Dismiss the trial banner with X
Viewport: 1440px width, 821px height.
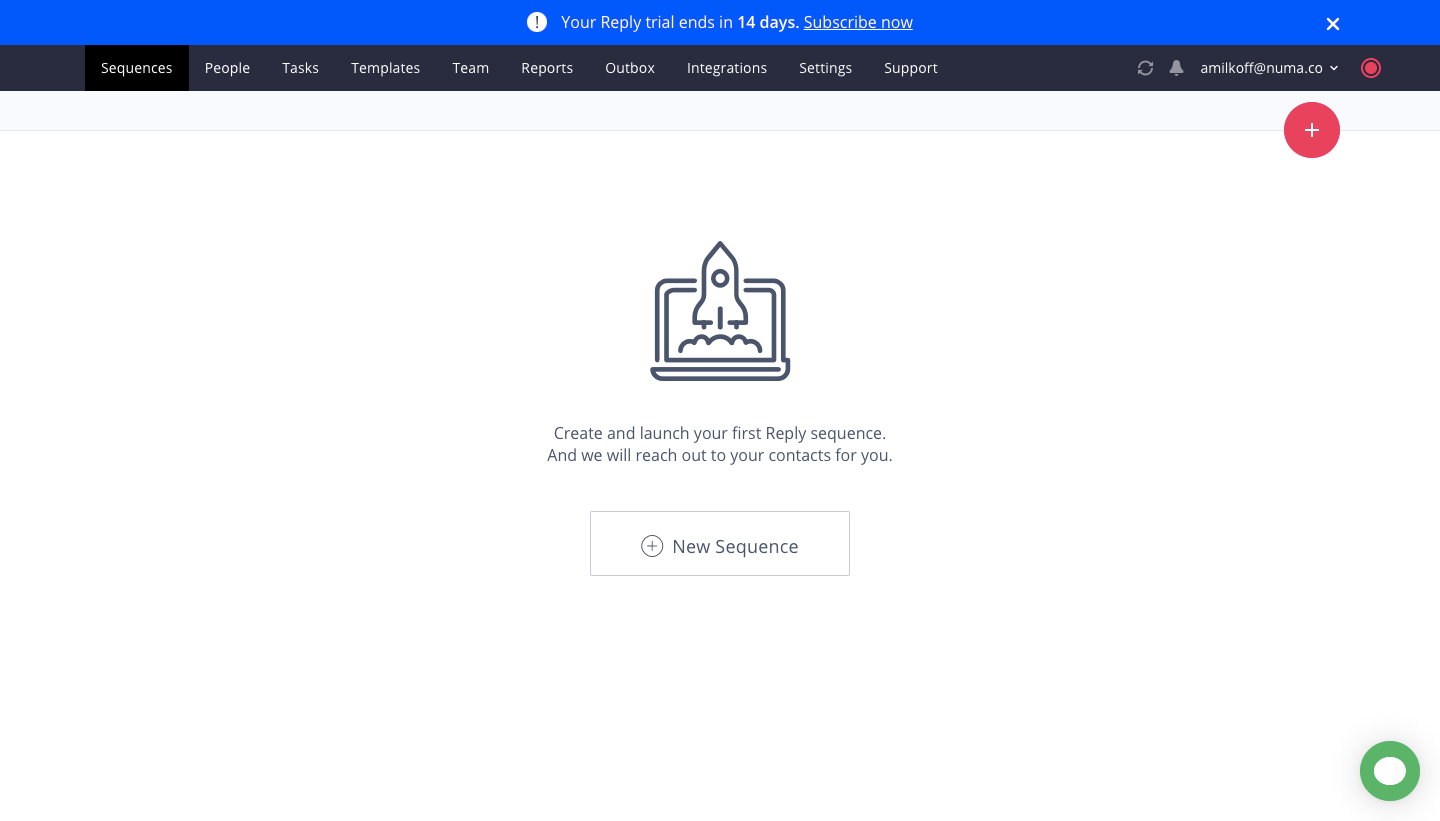click(x=1333, y=24)
